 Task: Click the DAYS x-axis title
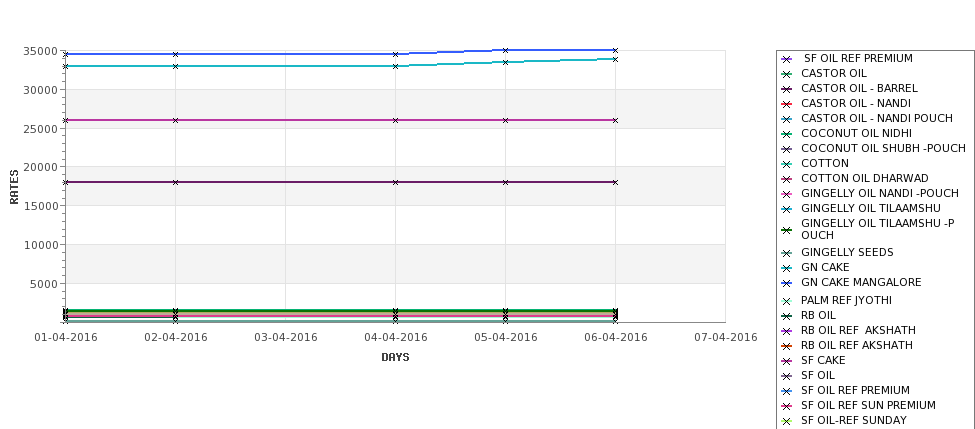pyautogui.click(x=395, y=358)
